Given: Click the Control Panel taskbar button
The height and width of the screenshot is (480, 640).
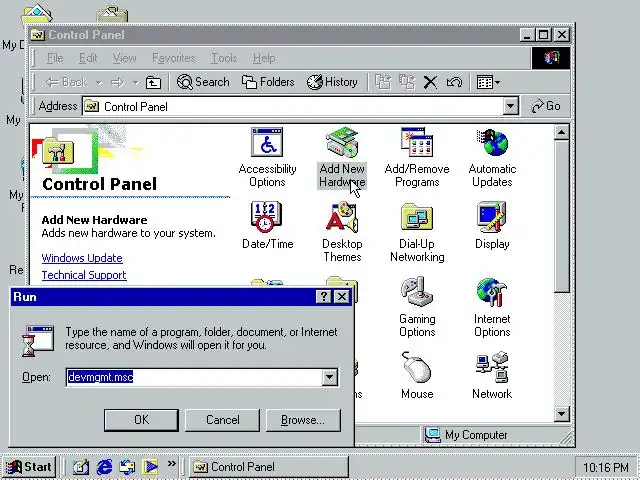Looking at the screenshot, I should (x=269, y=467).
